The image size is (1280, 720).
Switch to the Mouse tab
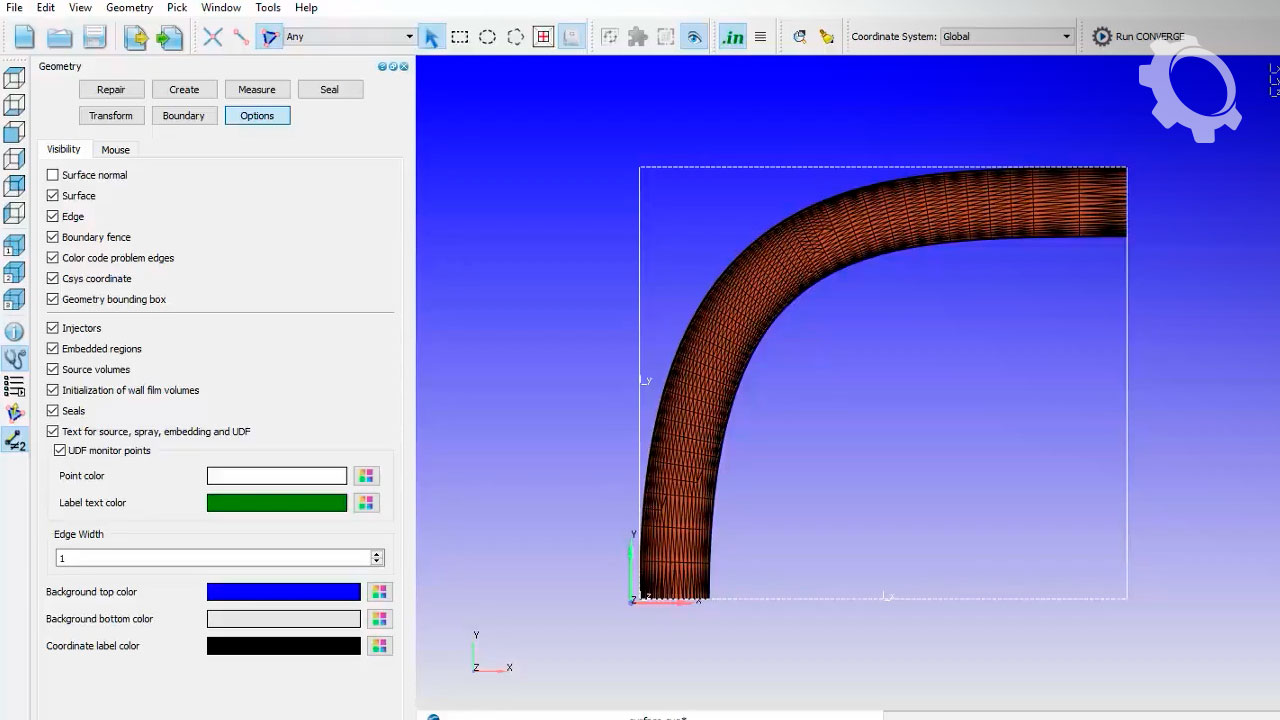pyautogui.click(x=115, y=150)
